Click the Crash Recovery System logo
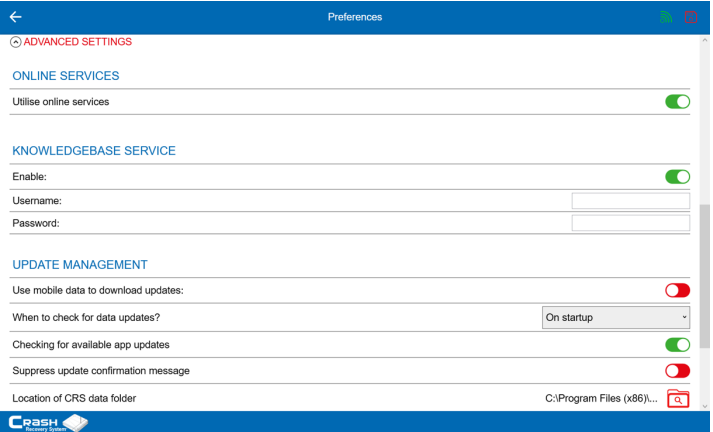Viewport: 713px width, 432px height. 48,422
